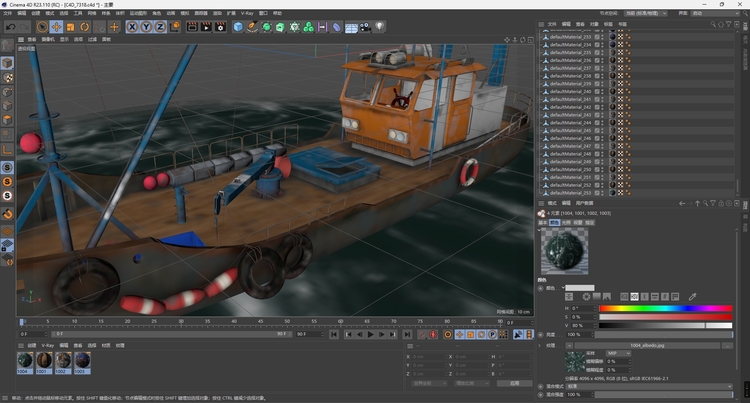The width and height of the screenshot is (750, 403).
Task: Click the light bulb icon in the toolbar
Action: pos(380,27)
